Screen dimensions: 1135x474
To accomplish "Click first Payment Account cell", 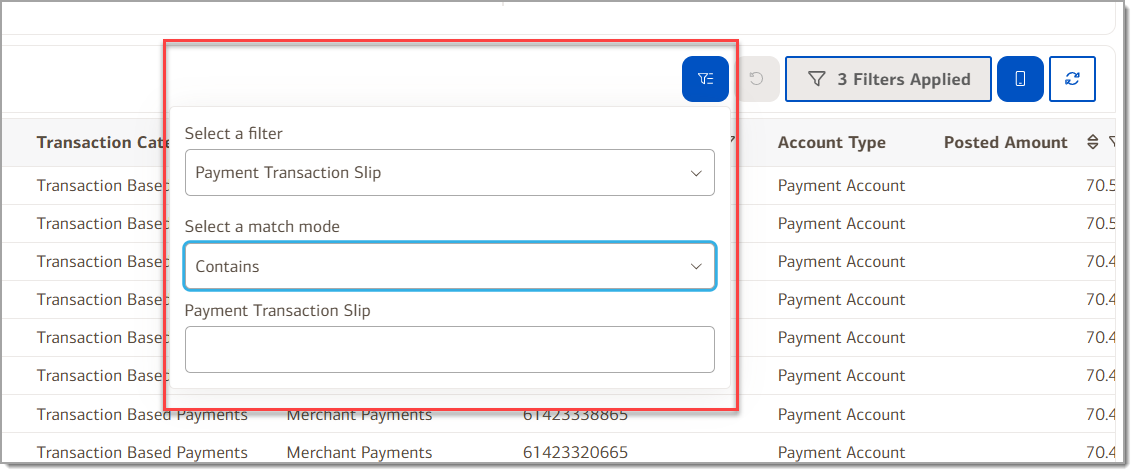I will tap(841, 186).
